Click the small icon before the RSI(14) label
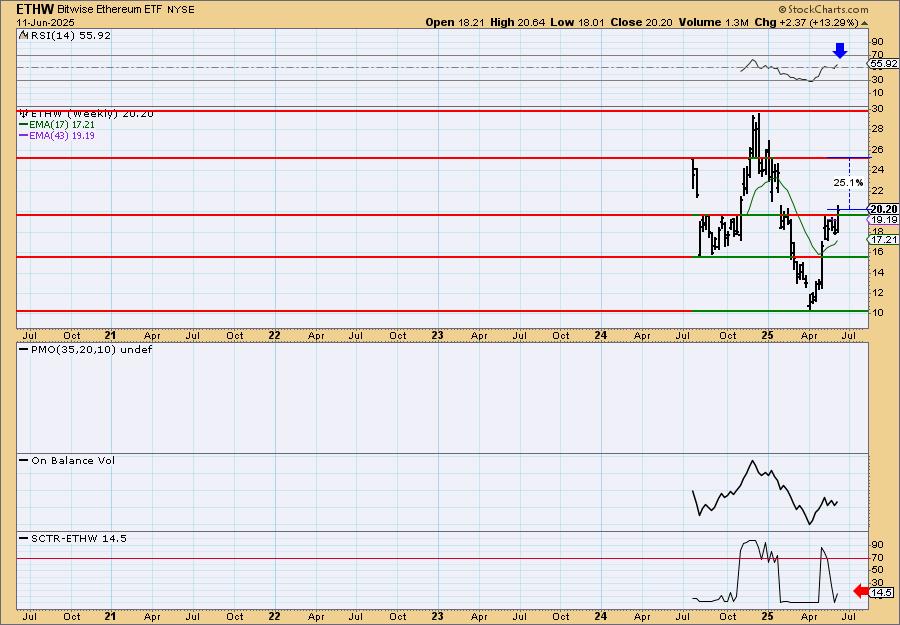900x625 pixels. pos(23,35)
